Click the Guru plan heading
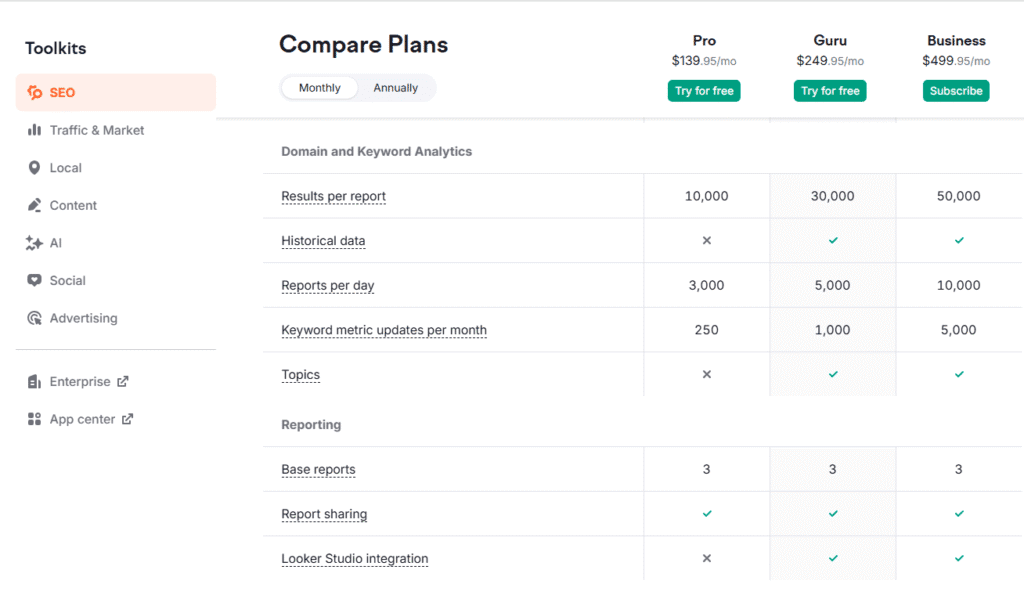 pos(830,40)
